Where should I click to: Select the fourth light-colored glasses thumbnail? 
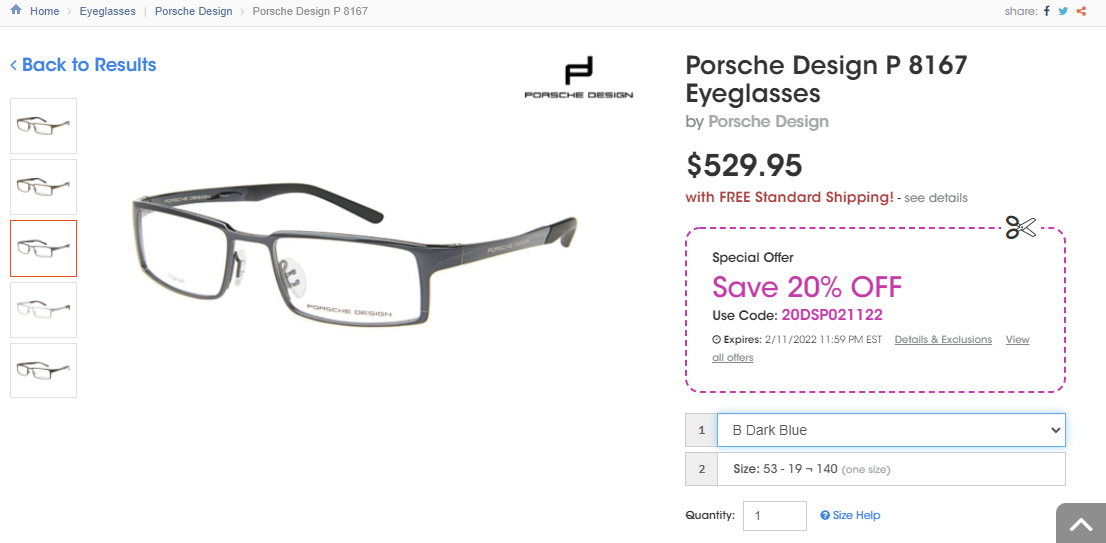[x=43, y=310]
